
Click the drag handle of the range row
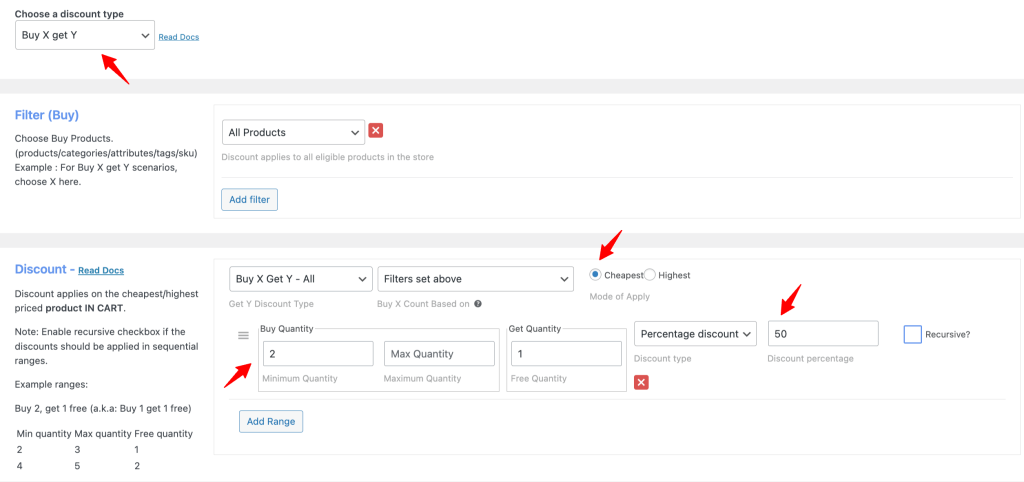(243, 335)
